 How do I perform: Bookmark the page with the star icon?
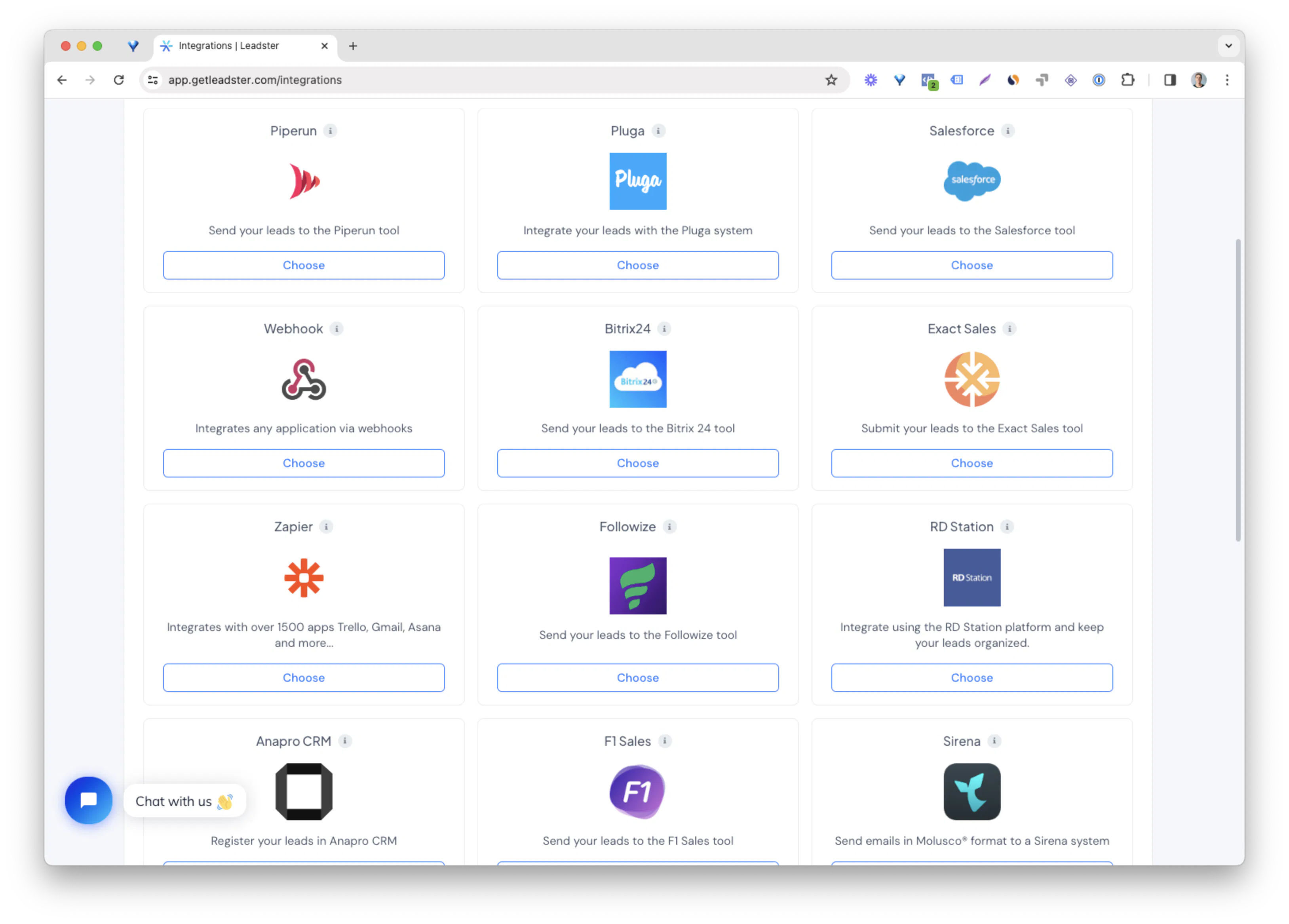click(x=831, y=80)
